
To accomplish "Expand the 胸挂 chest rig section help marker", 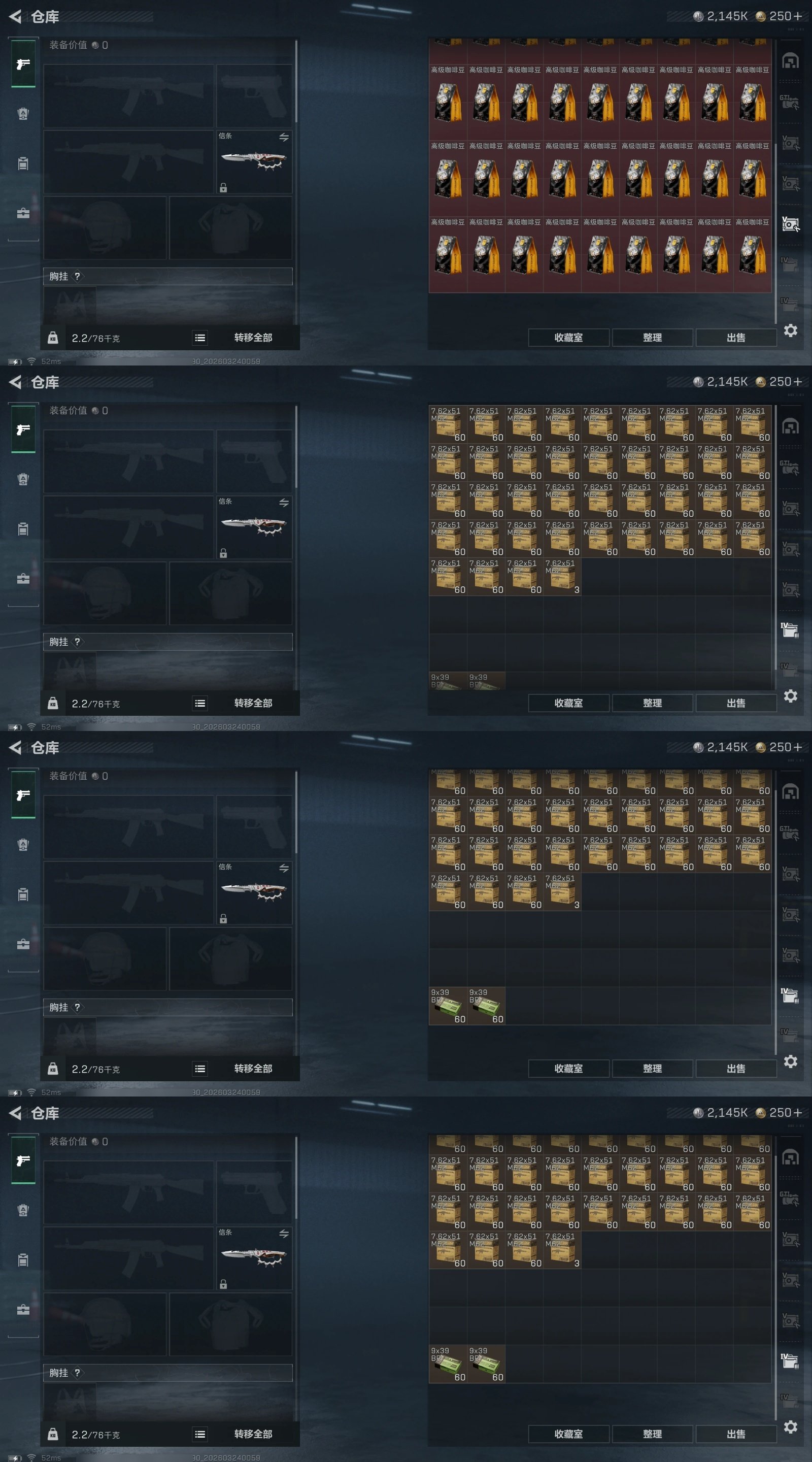I will click(x=77, y=276).
